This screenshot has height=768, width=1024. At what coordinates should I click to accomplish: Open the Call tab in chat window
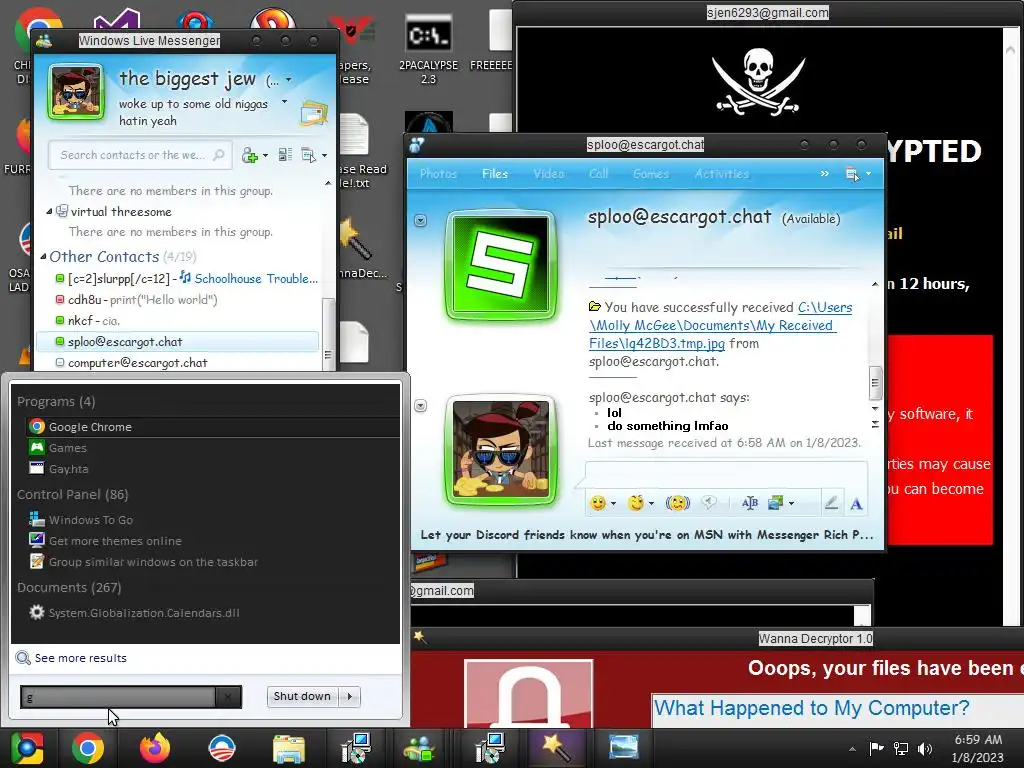tap(598, 174)
